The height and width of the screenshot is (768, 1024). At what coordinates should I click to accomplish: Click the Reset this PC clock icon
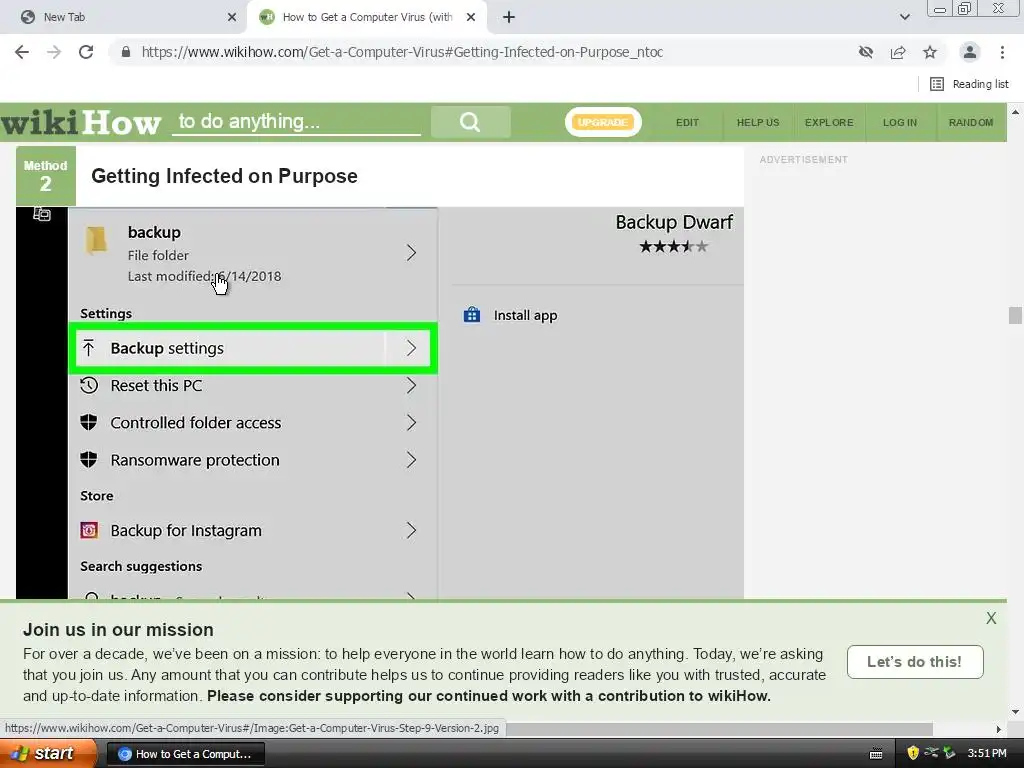click(89, 385)
